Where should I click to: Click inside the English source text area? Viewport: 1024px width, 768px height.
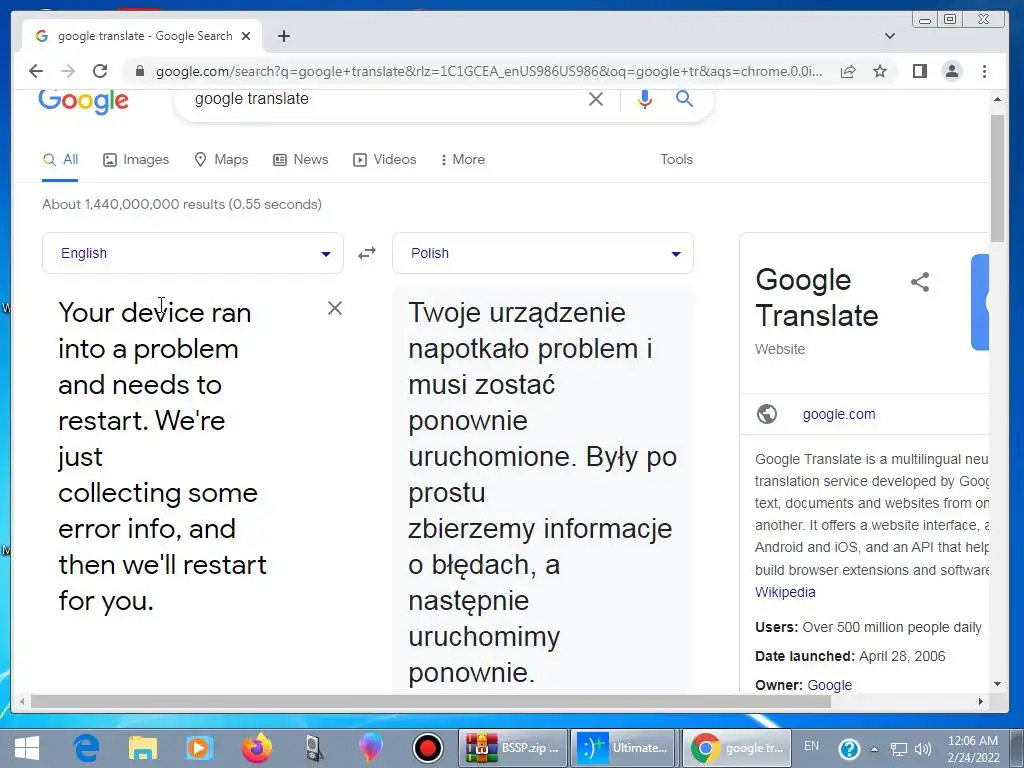(163, 456)
